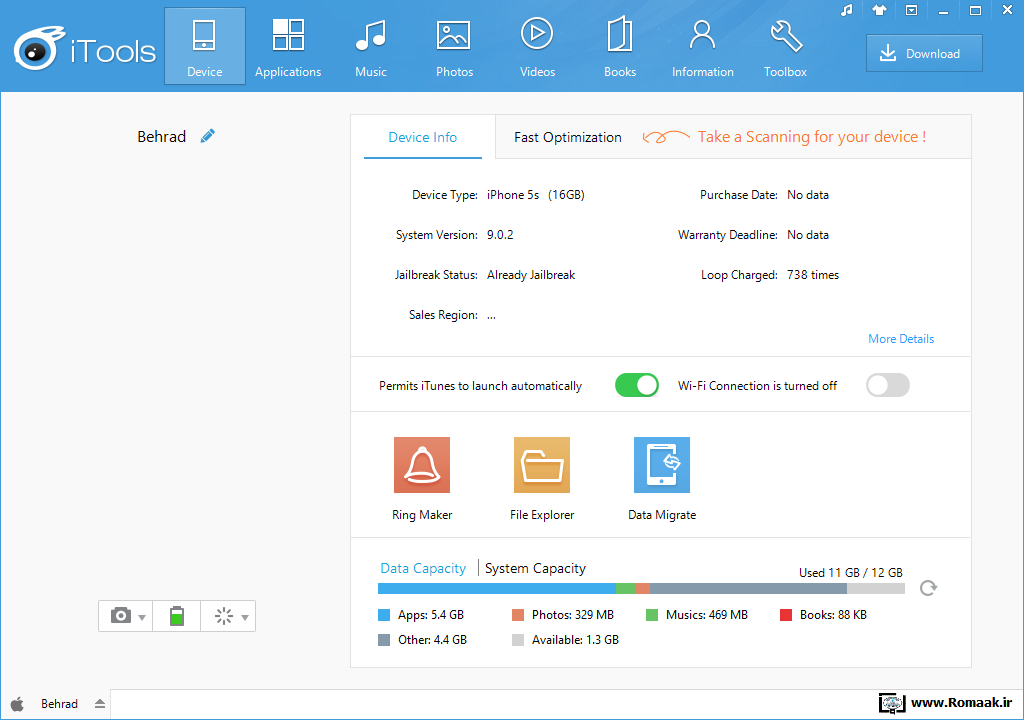Expand the reboot options dropdown arrow
Image resolution: width=1024 pixels, height=720 pixels.
(245, 617)
